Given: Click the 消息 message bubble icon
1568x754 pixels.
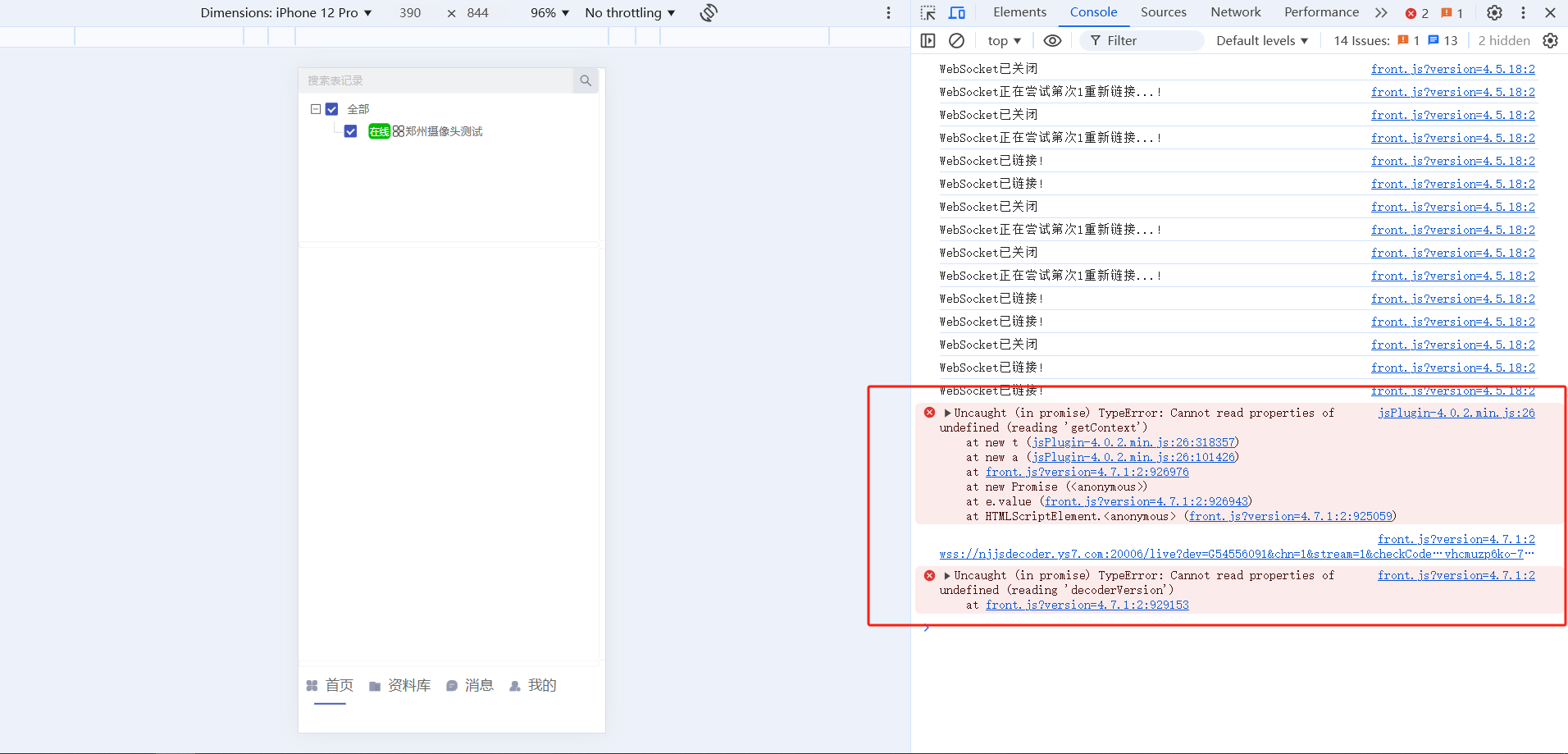Looking at the screenshot, I should [x=452, y=686].
